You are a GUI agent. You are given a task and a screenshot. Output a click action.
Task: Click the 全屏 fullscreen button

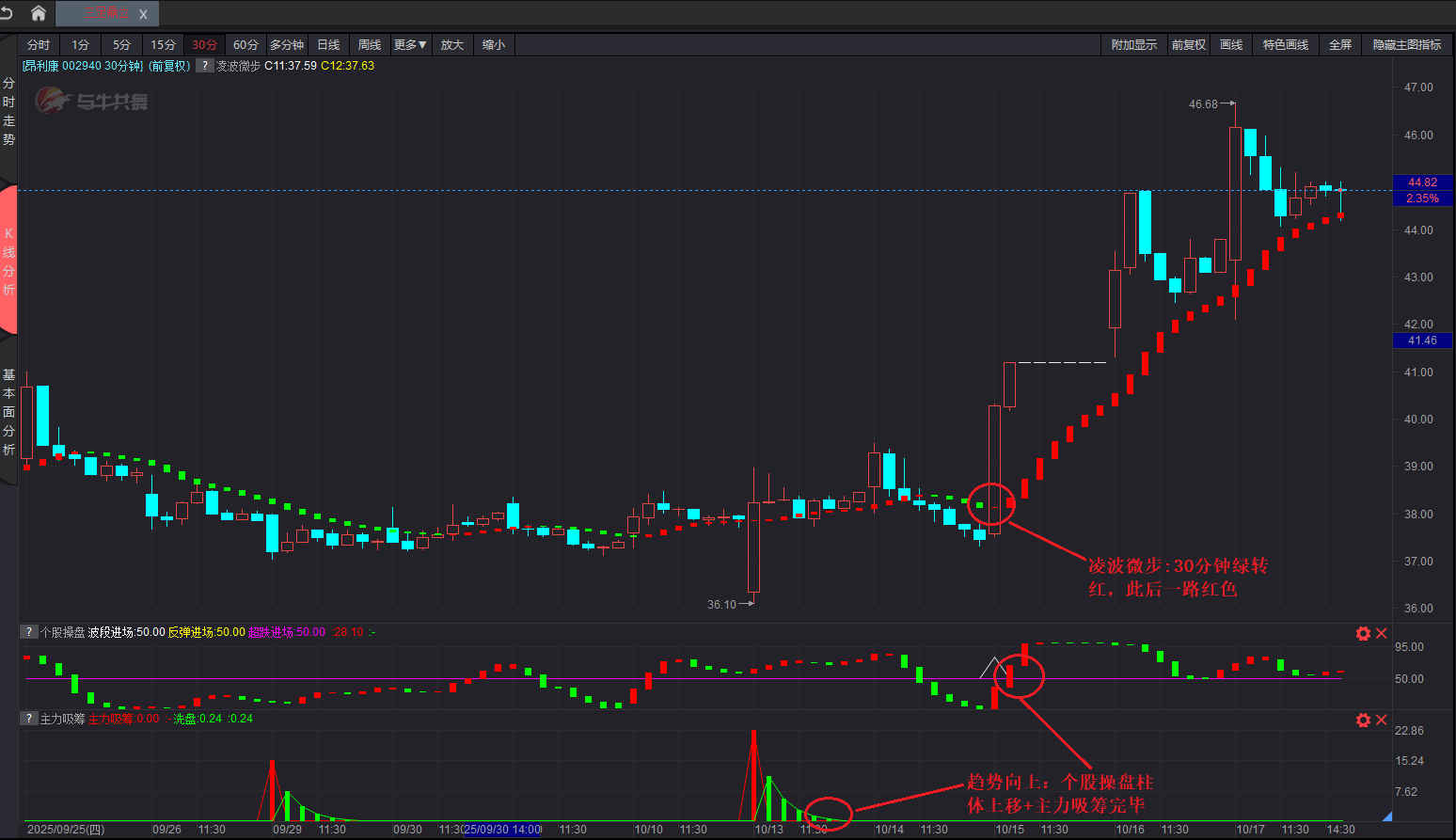pos(1339,45)
